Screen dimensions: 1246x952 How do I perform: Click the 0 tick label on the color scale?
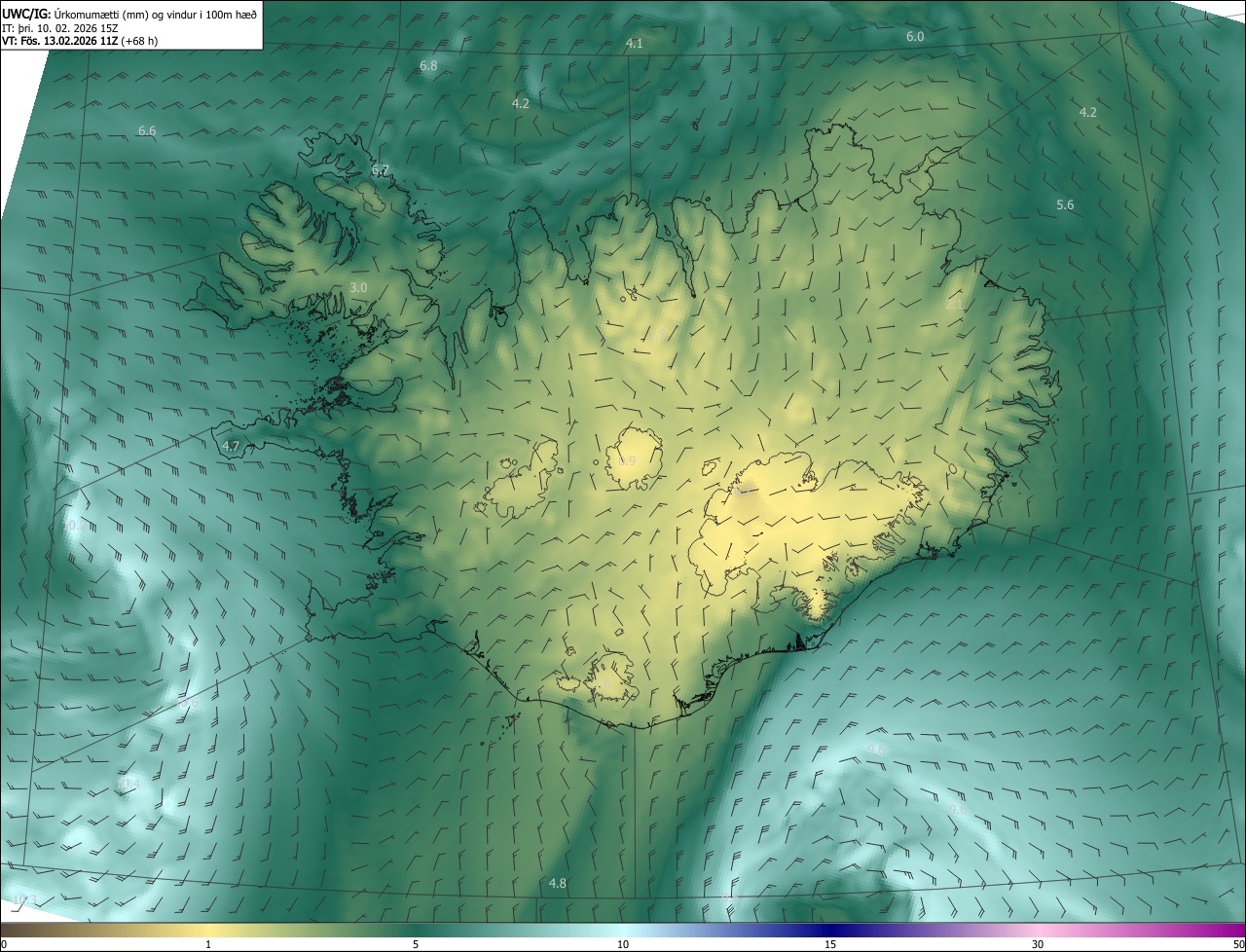(4, 944)
